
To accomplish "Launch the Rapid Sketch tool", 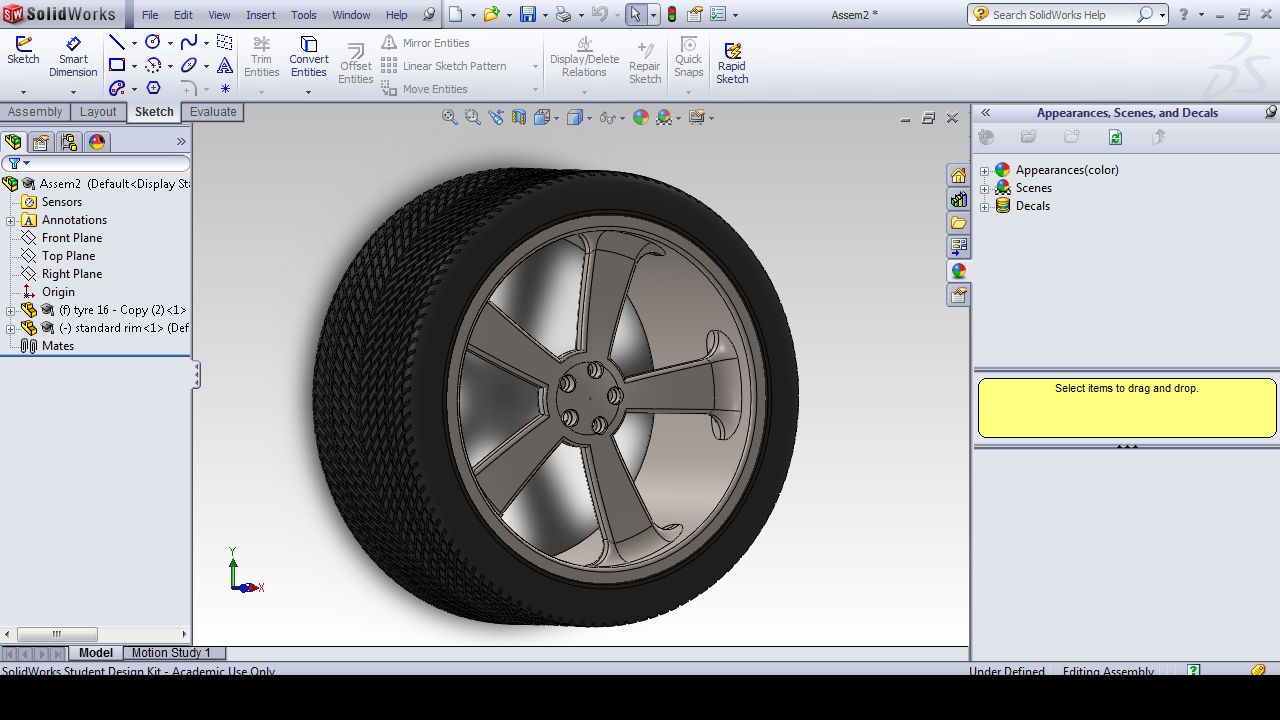I will (x=732, y=62).
